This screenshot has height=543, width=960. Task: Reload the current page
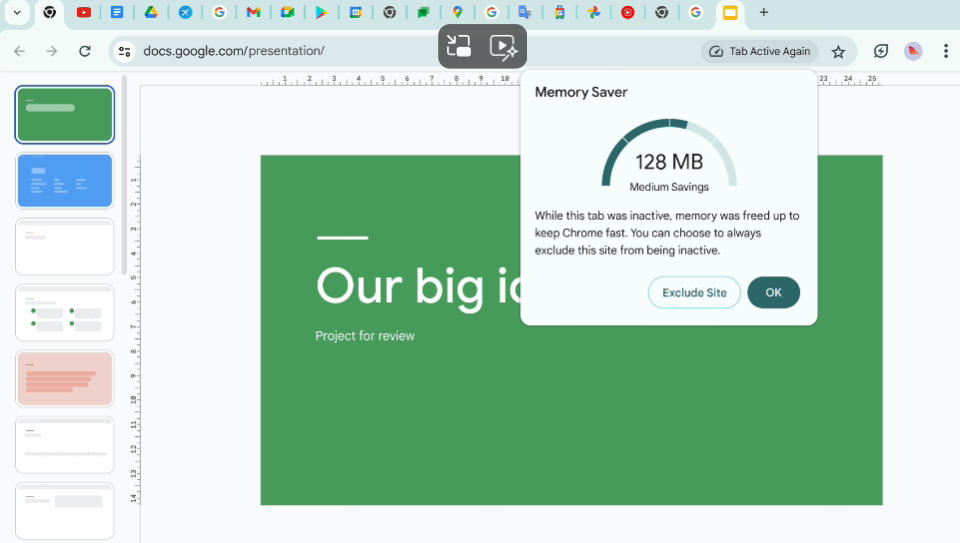coord(85,51)
